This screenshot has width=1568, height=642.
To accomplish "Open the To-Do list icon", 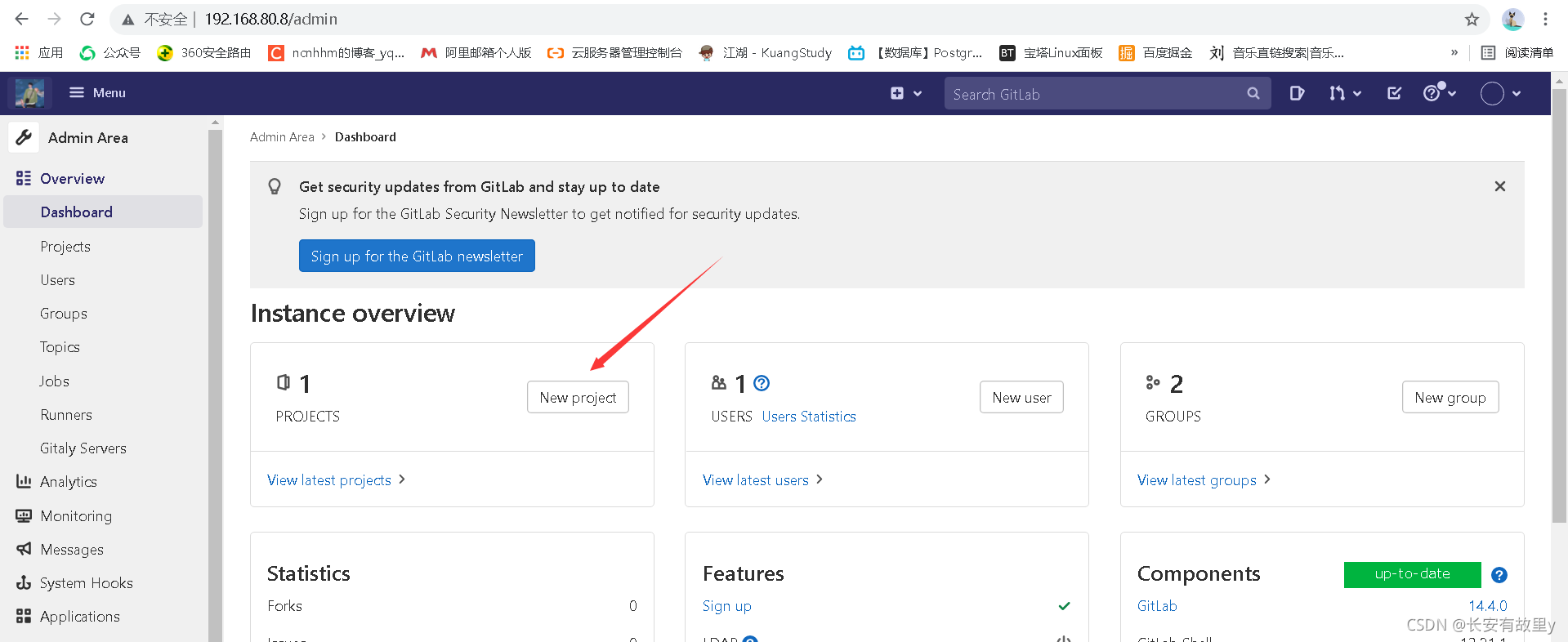I will pos(1395,93).
